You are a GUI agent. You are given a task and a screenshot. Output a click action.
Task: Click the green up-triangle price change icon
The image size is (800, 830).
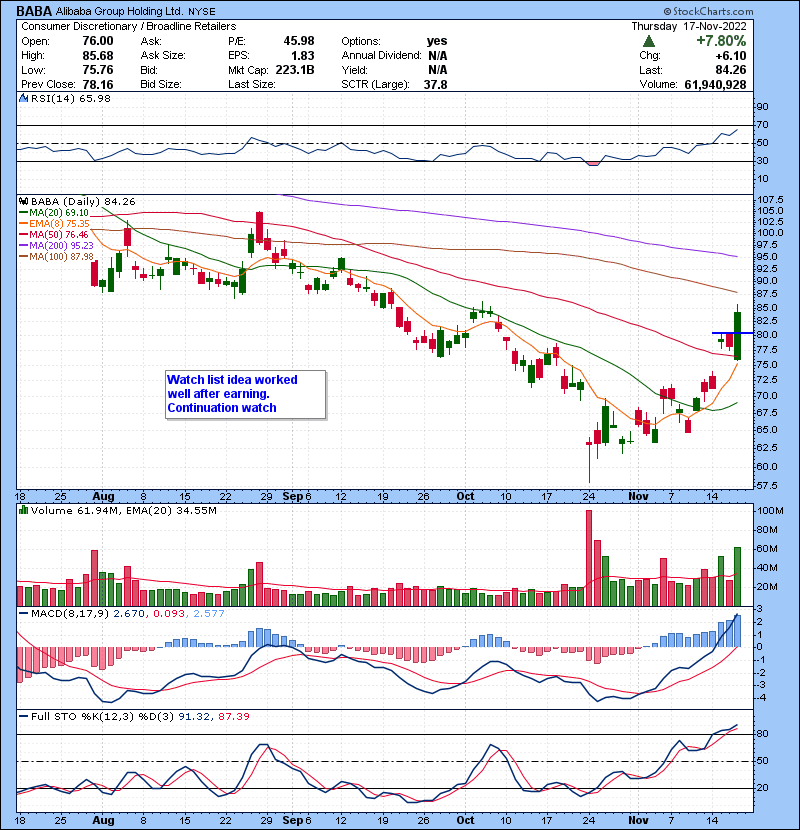pos(649,41)
